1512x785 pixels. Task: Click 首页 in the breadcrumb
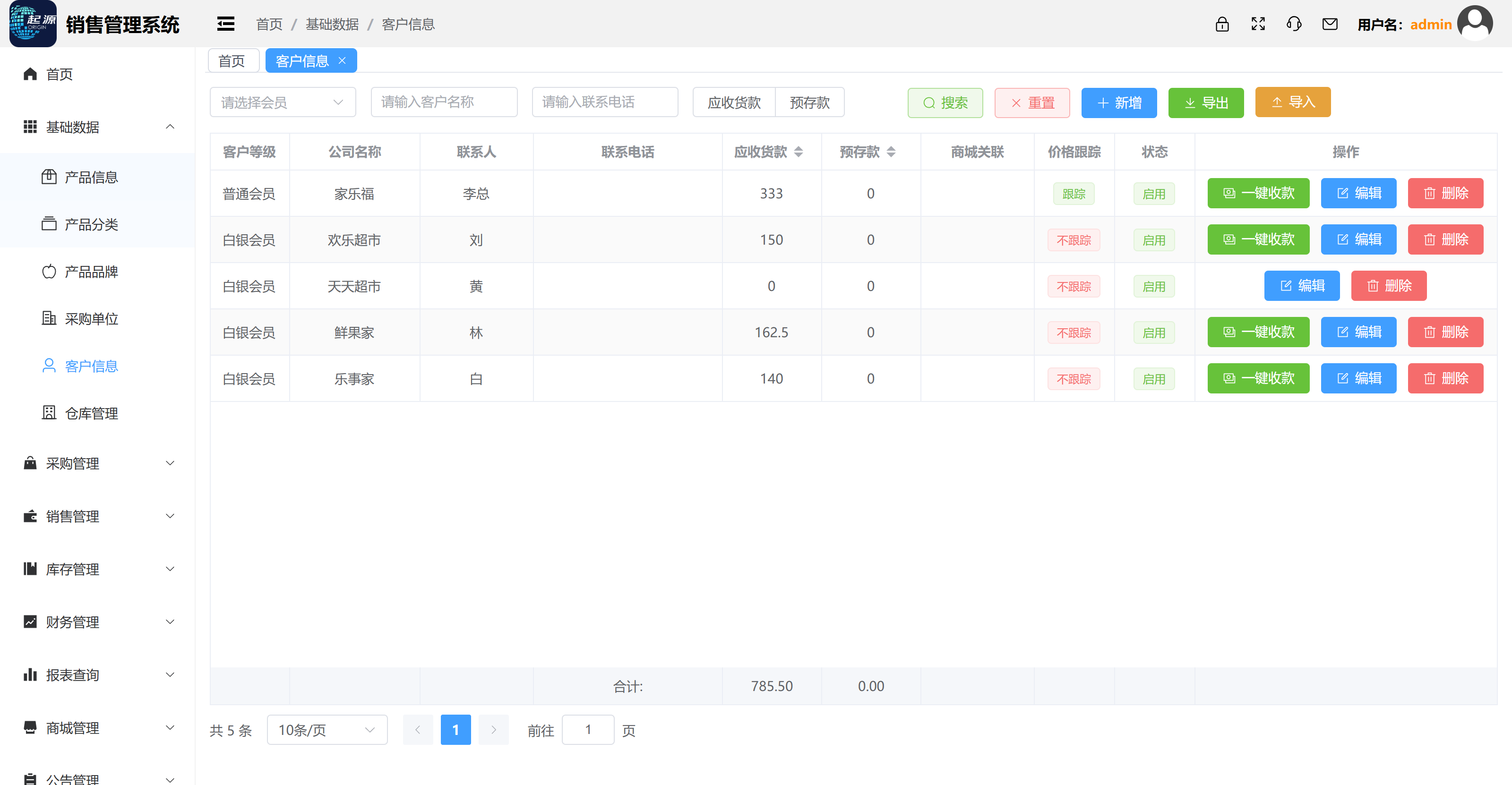(269, 24)
